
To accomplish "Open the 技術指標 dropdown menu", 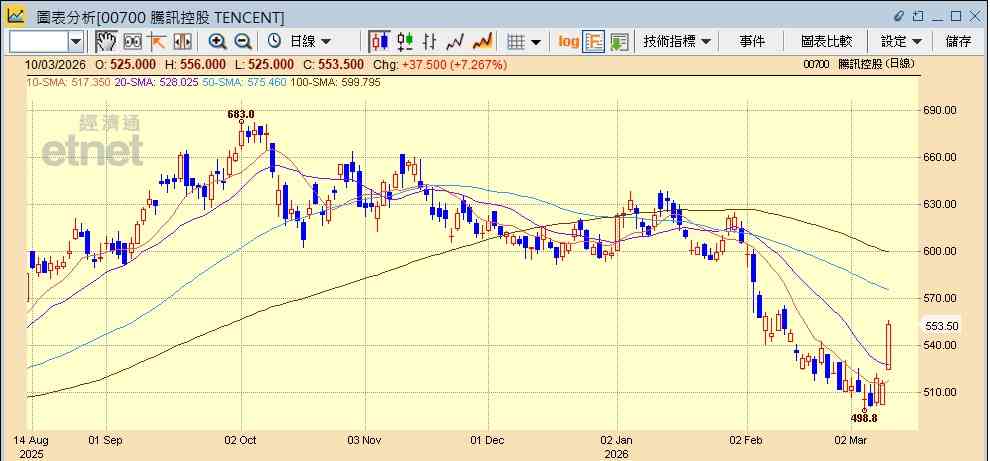I will point(677,42).
